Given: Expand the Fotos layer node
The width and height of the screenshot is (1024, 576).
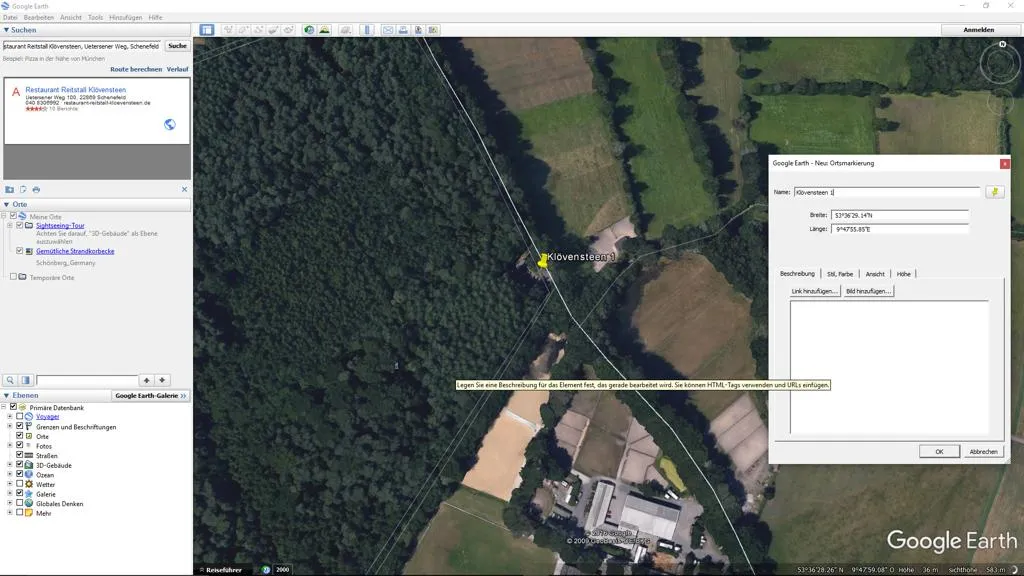Looking at the screenshot, I should click(x=10, y=445).
